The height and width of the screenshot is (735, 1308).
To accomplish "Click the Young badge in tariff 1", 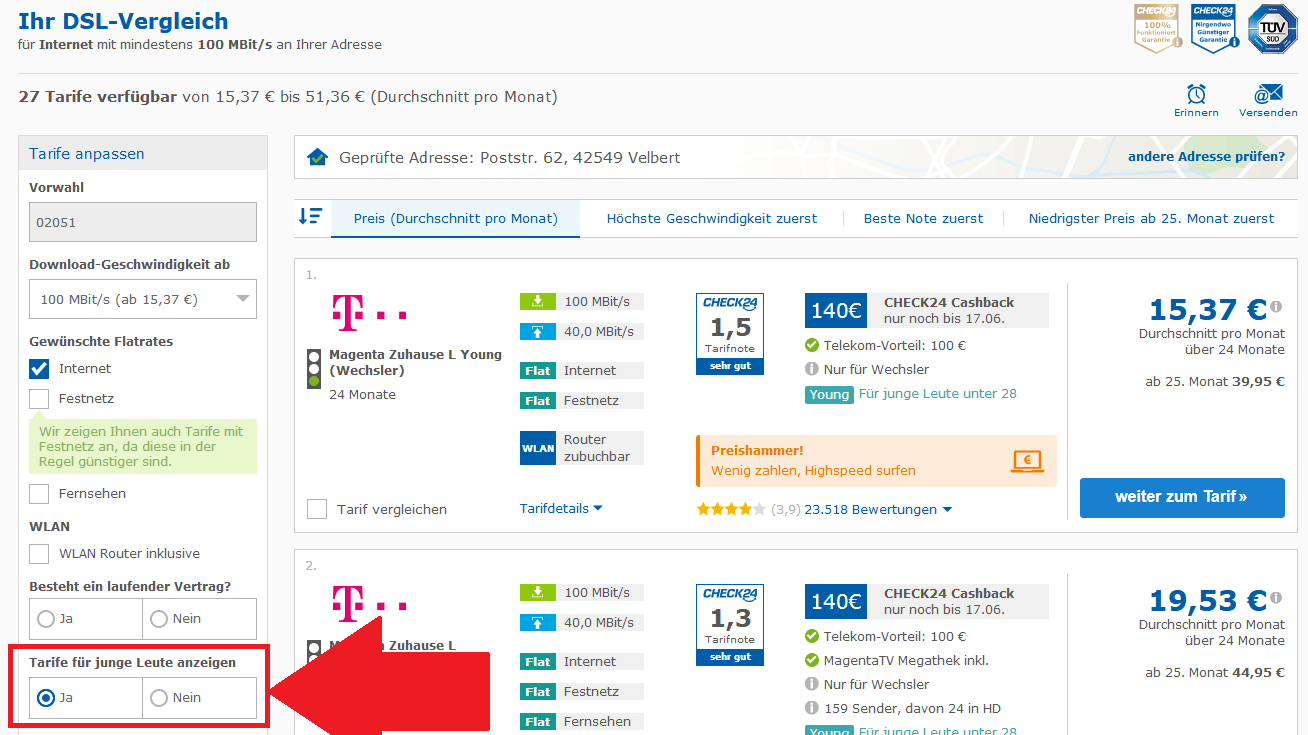I will click(x=829, y=394).
